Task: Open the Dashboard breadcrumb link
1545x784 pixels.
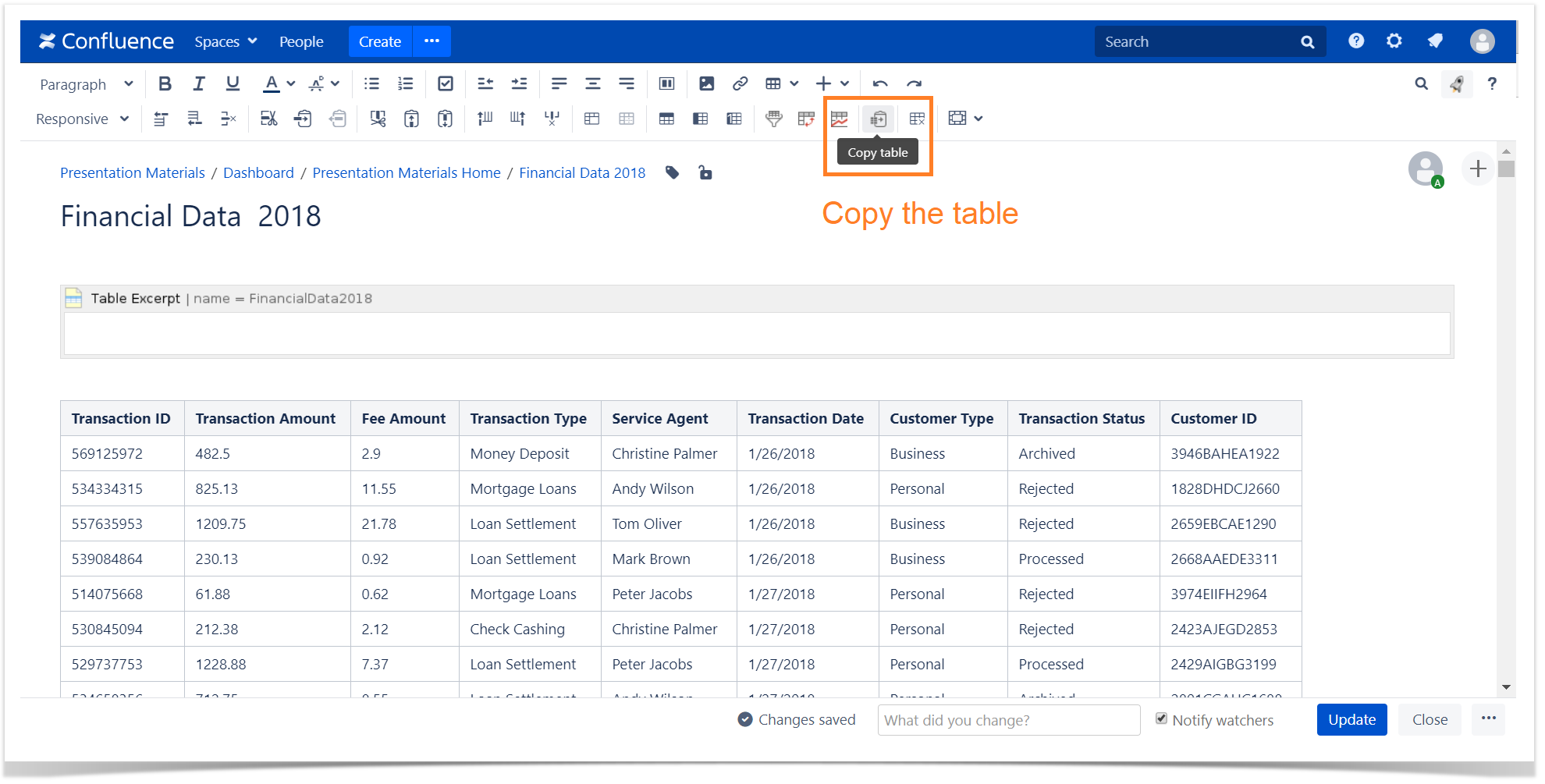Action: tap(258, 172)
